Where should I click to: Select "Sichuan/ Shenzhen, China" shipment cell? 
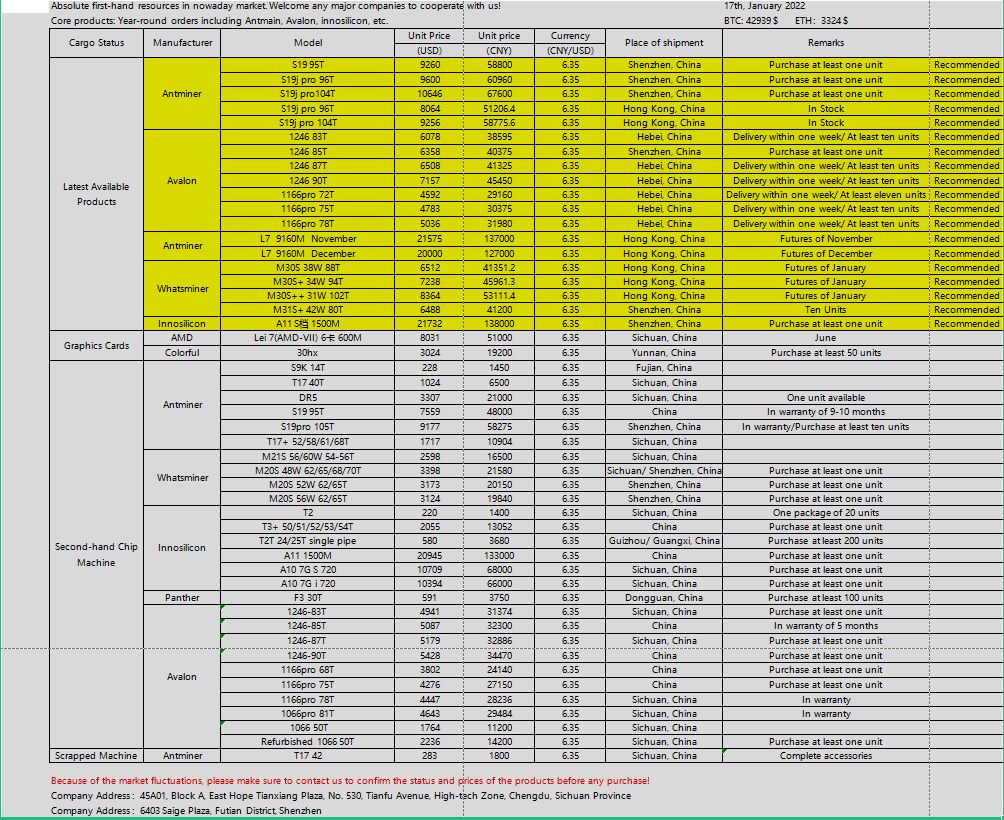(x=664, y=471)
